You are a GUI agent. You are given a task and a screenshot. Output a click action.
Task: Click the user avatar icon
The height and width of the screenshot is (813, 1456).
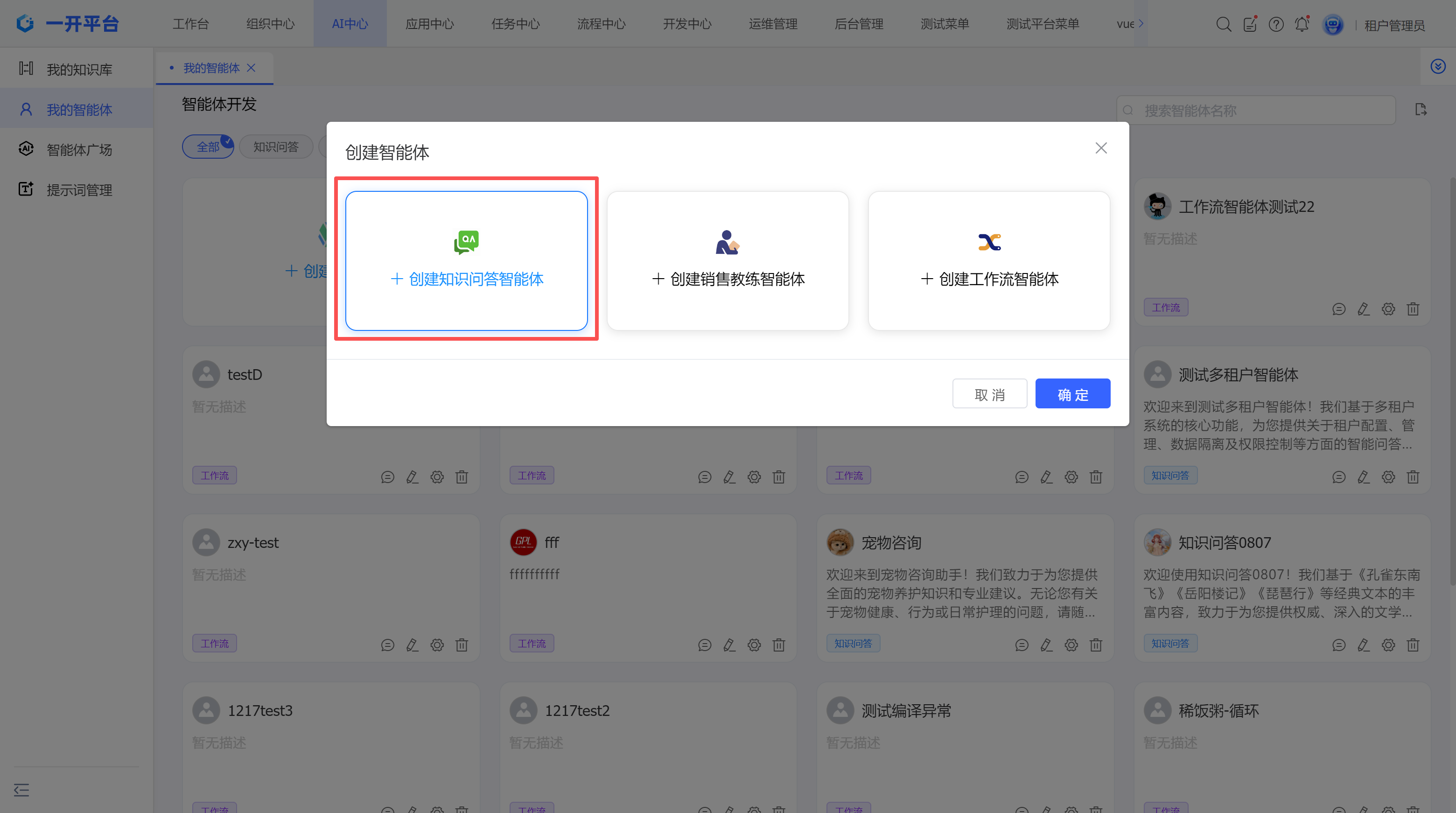pos(1332,25)
